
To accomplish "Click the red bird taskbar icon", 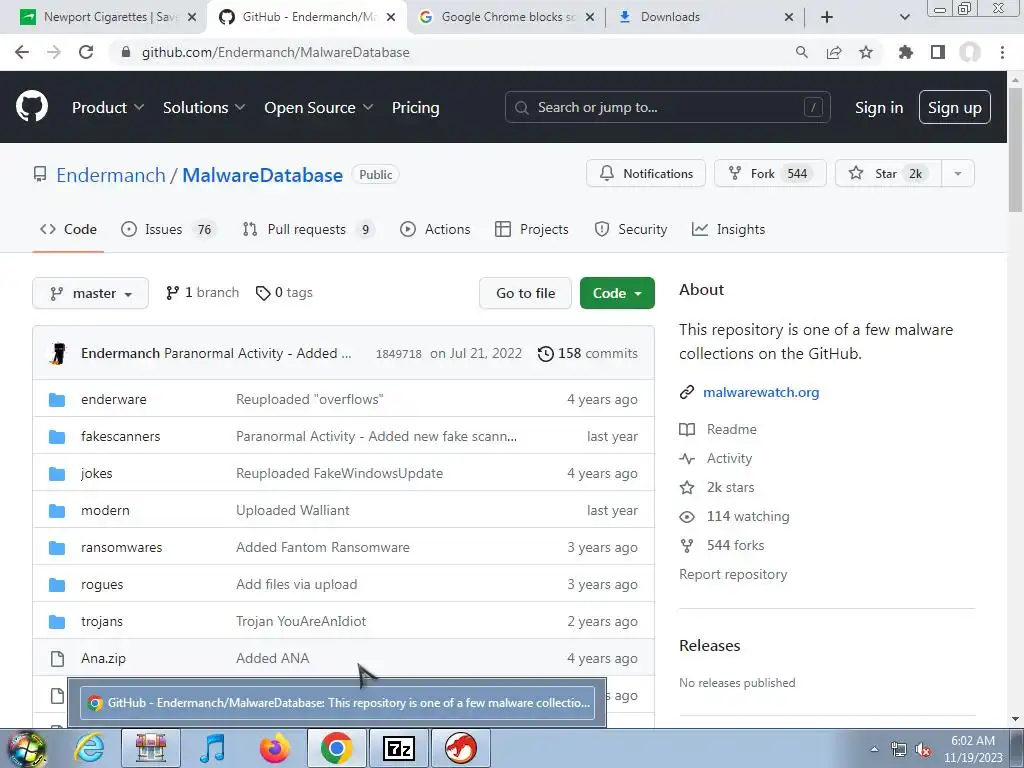I will (x=461, y=748).
